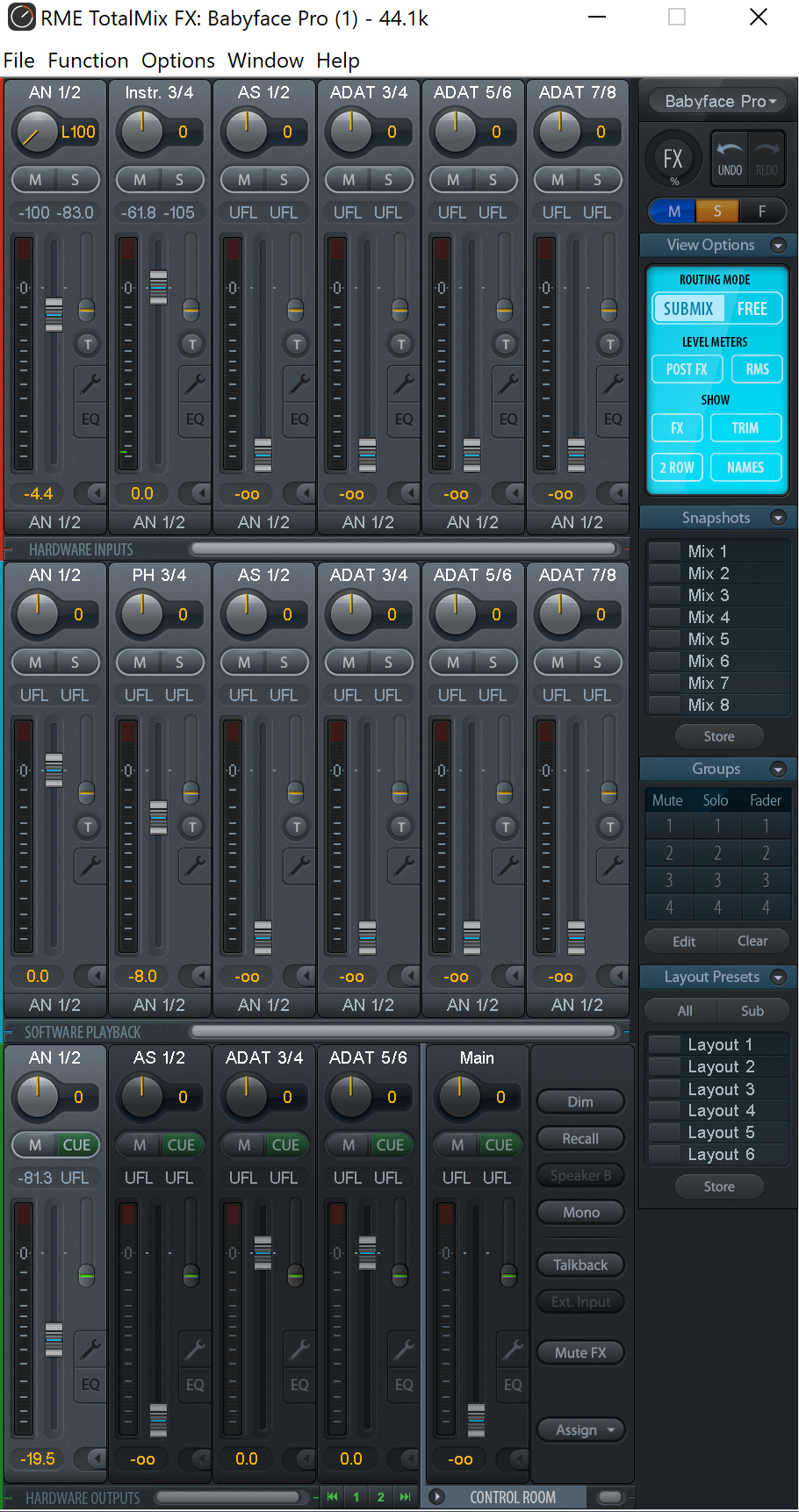Open the FX send percent panel
The width and height of the screenshot is (799, 1512).
point(673,161)
